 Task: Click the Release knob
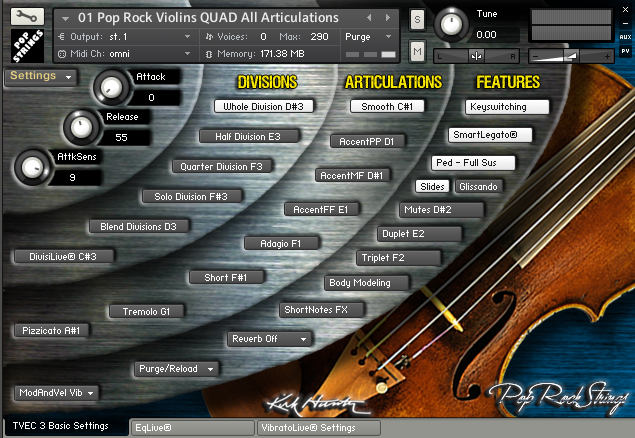(81, 127)
